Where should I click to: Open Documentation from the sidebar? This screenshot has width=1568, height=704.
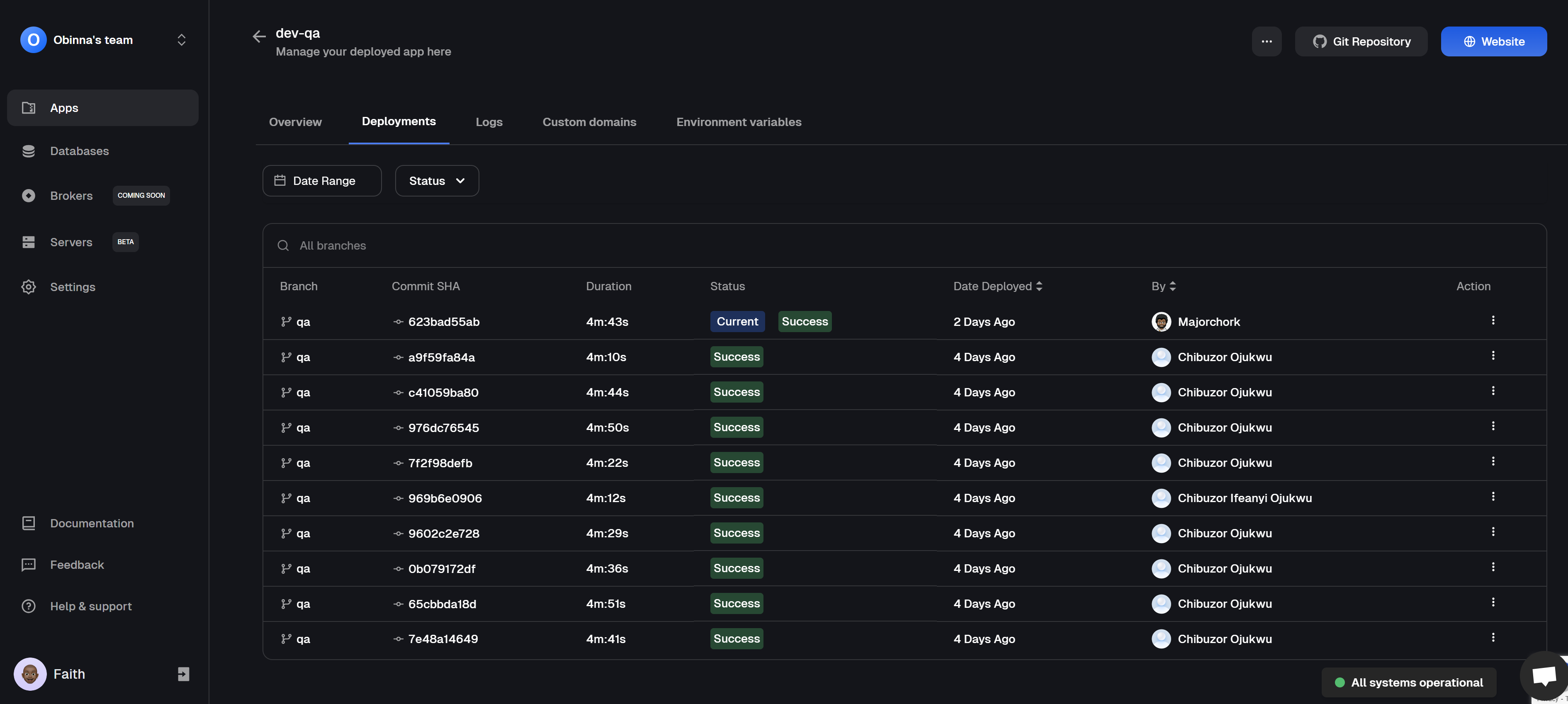[91, 523]
